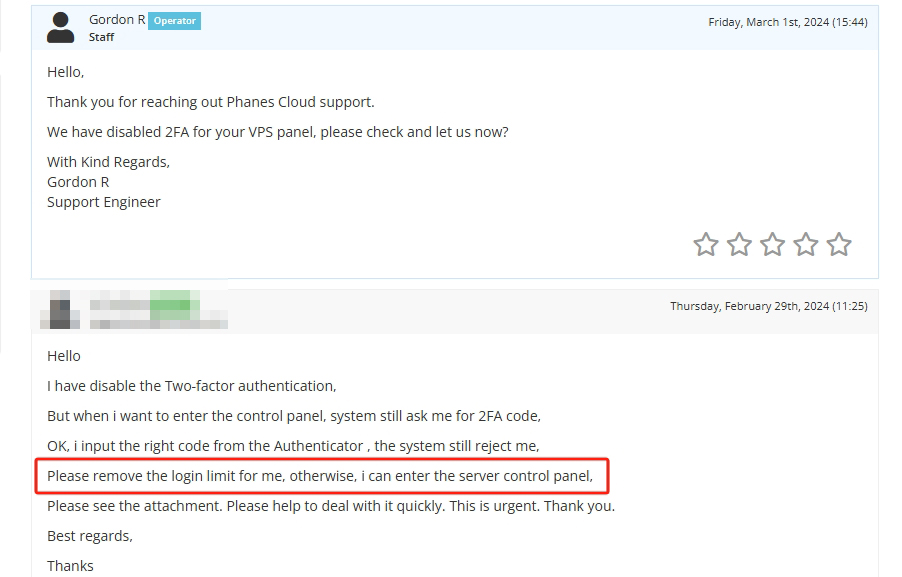Screen dimensions: 902x577
Task: Rate the reply five stars
Action: pyautogui.click(x=839, y=244)
